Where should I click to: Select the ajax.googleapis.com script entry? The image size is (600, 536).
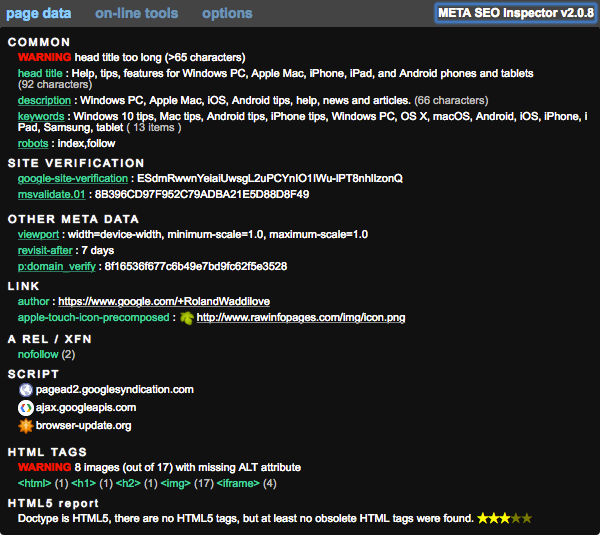click(x=86, y=407)
